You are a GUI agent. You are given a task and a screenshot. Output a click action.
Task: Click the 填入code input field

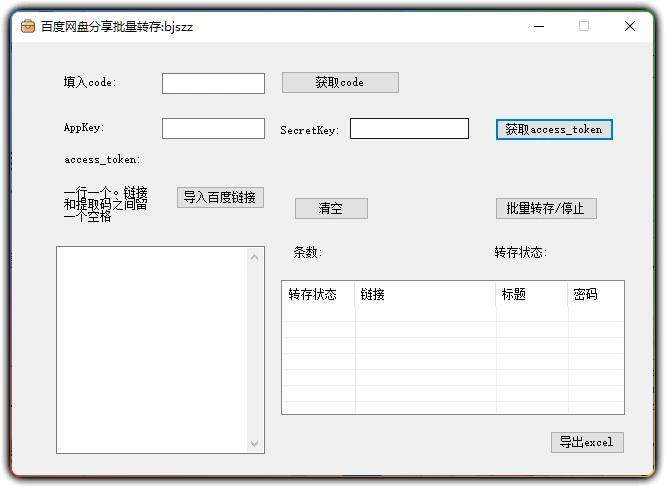click(x=213, y=84)
